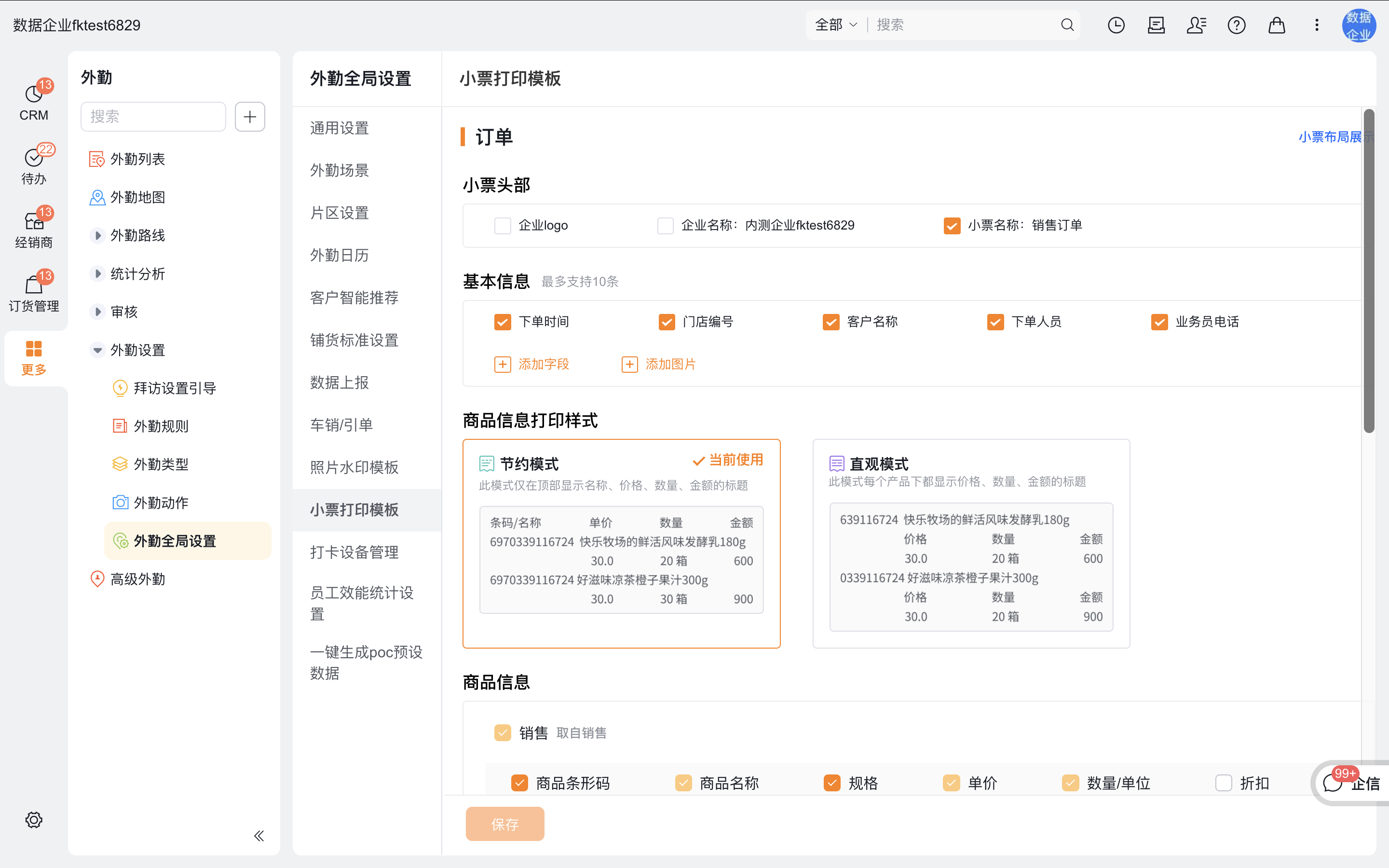This screenshot has height=868, width=1389.
Task: Uncheck the 门店编号 checkbox
Action: coord(667,322)
